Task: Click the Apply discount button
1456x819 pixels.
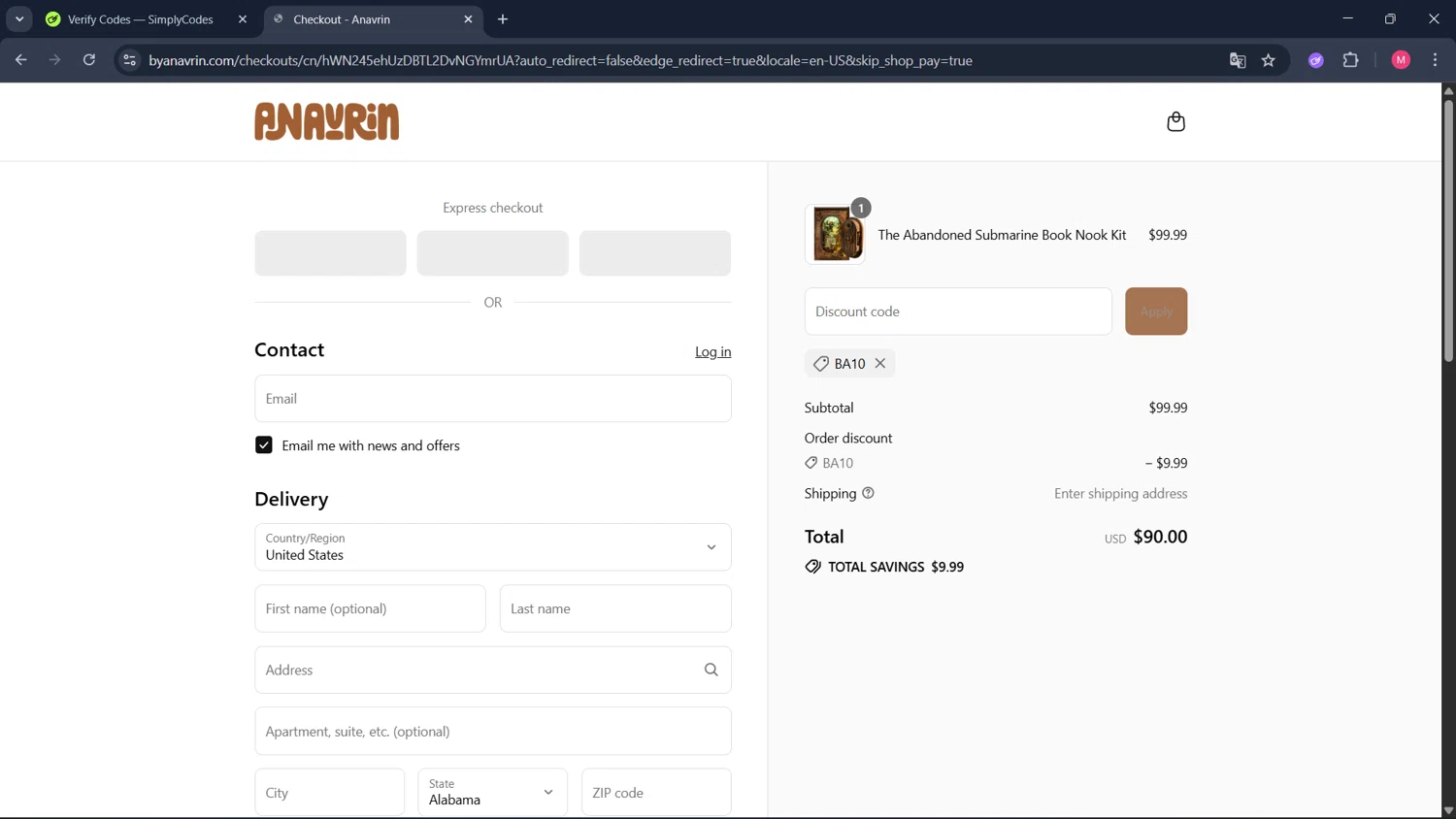Action: point(1156,311)
